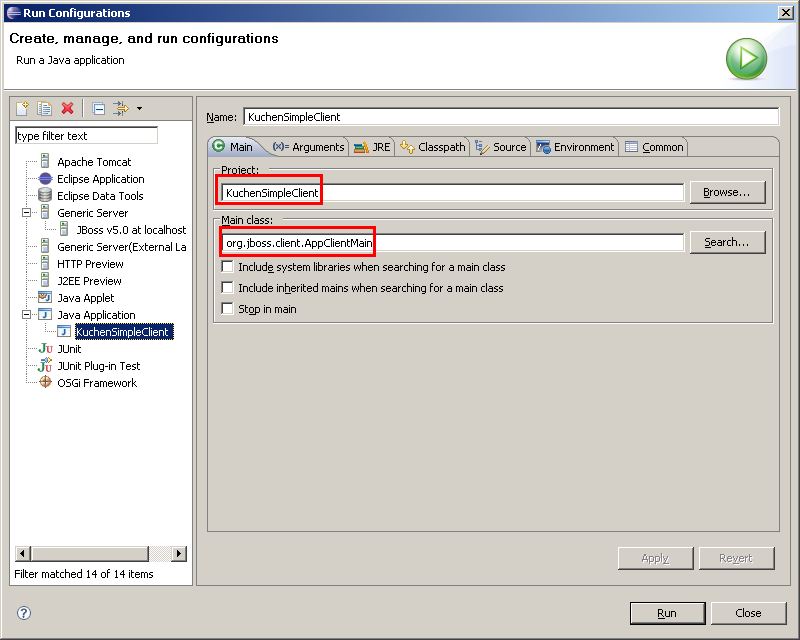Click the Java Applet icon
The width and height of the screenshot is (800, 640).
45,298
